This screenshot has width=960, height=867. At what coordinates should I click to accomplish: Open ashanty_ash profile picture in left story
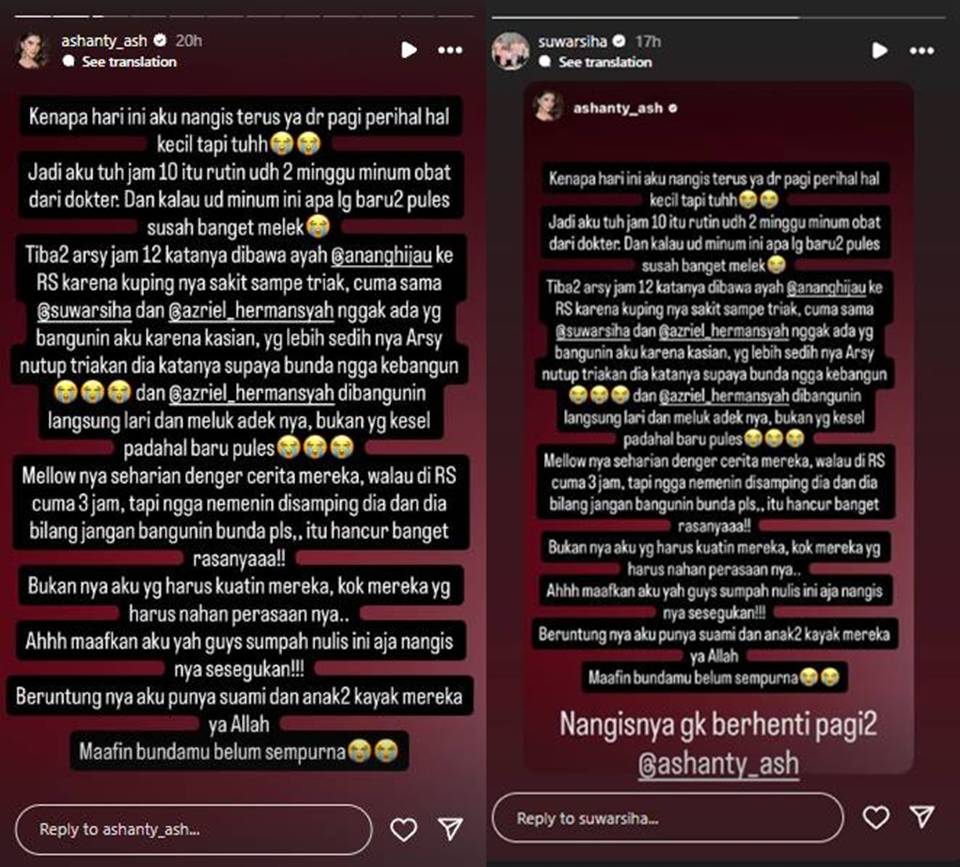pos(32,50)
